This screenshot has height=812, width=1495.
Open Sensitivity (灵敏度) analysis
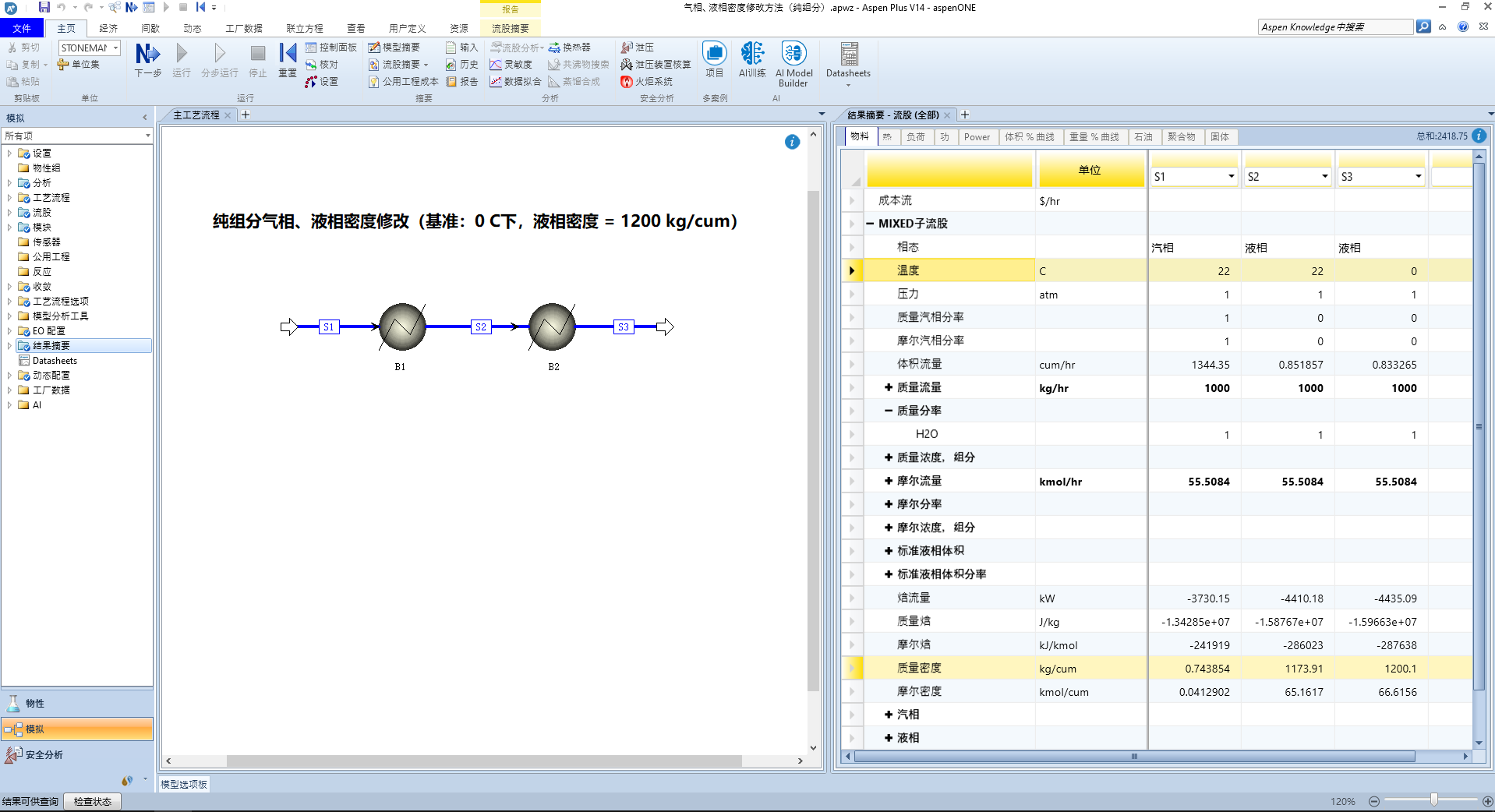coord(511,65)
